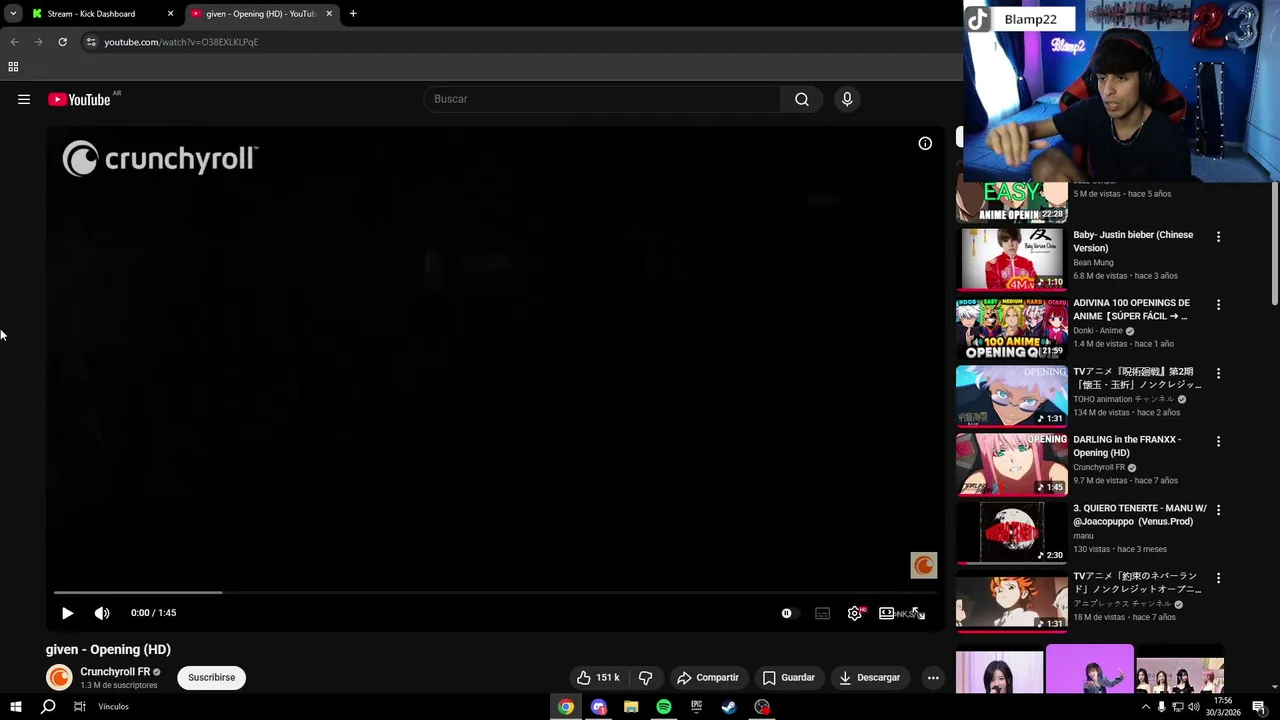The image size is (1280, 720).
Task: Reload the page in Chrome
Action: click(62, 42)
